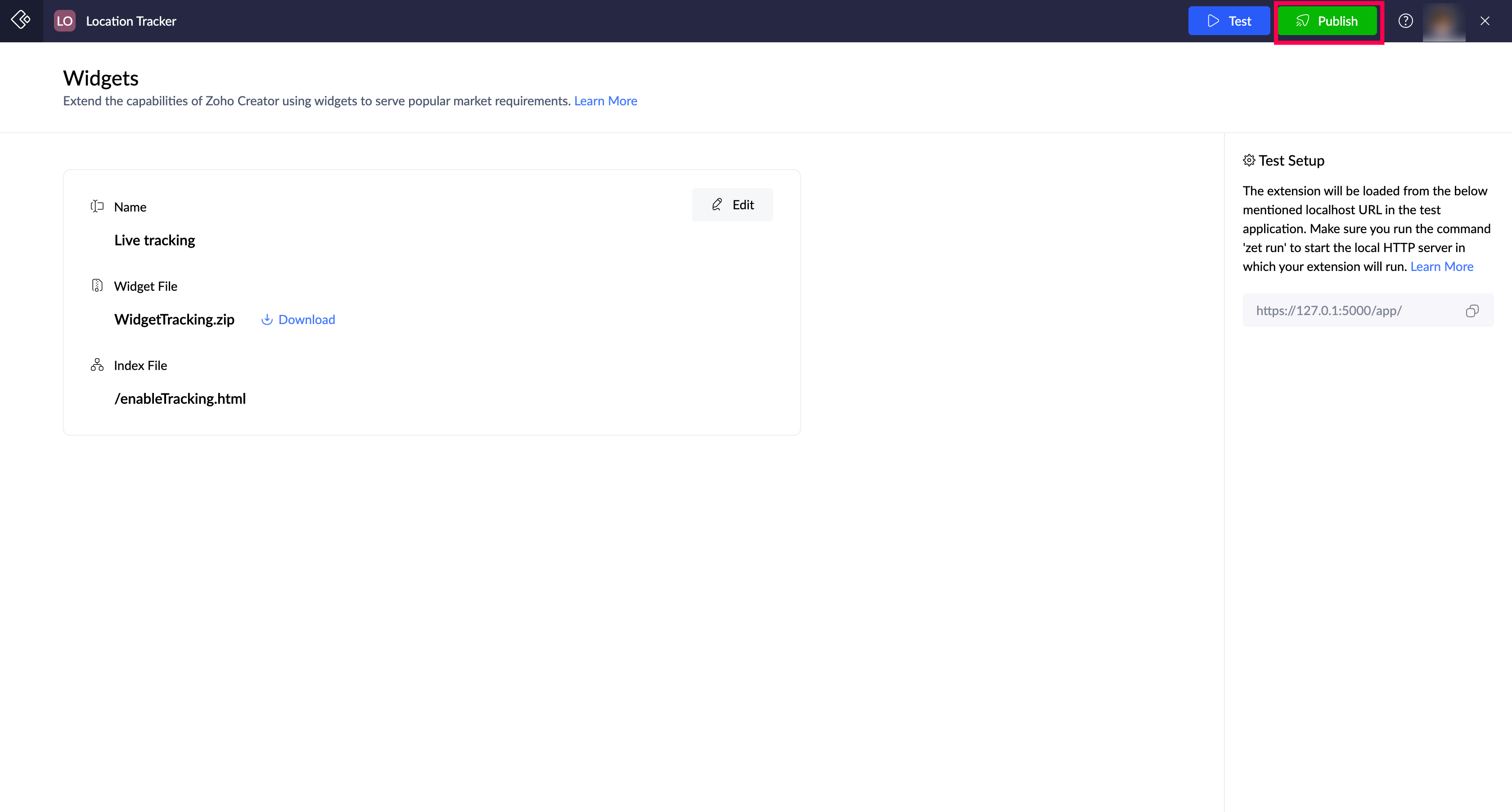Edit the Live tracking widget
Screen dimensions: 1512x812
coord(732,205)
